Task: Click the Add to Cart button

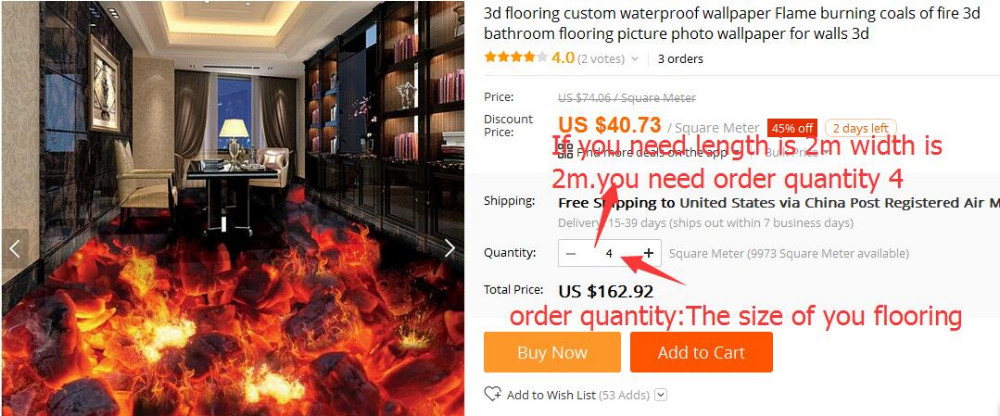Action: [701, 352]
